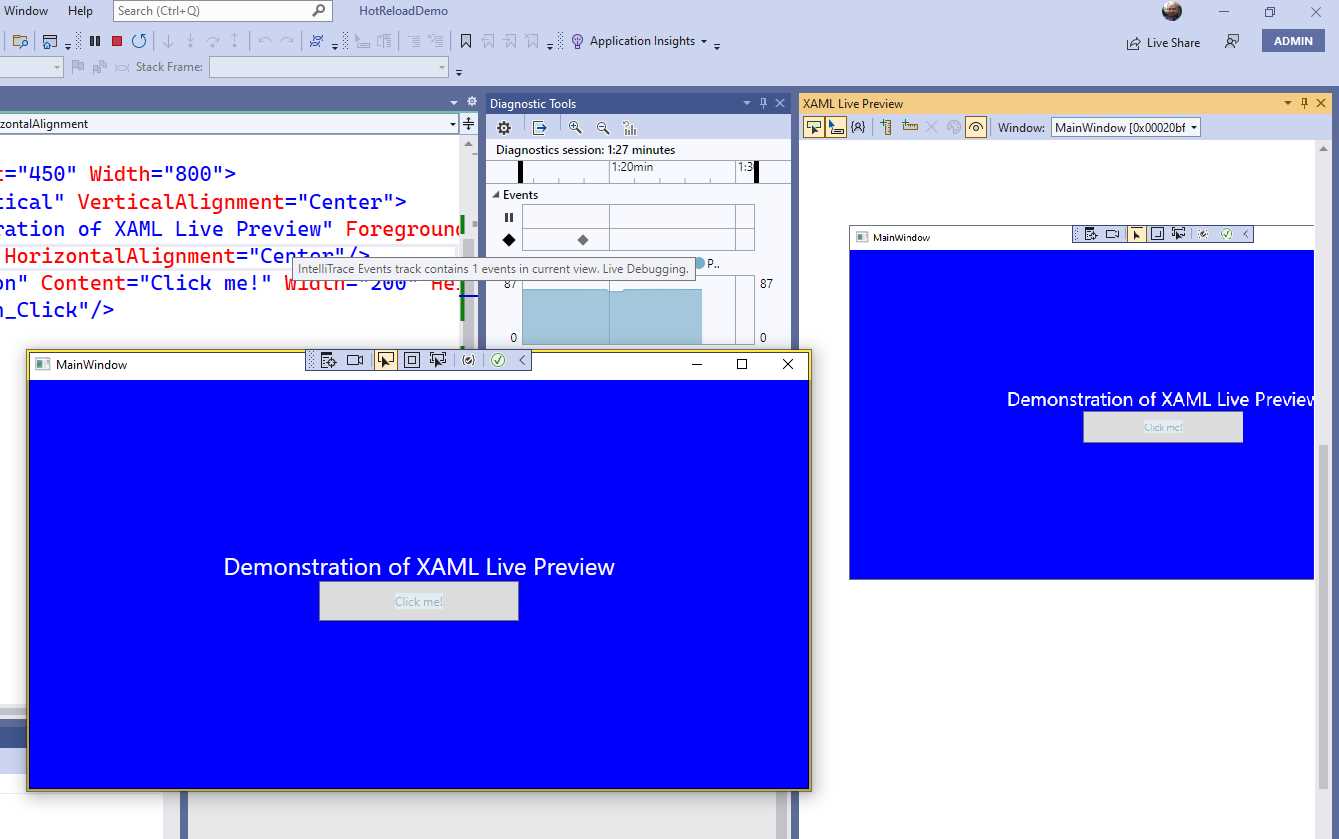
Task: Select the display layout adorners icon
Action: pos(412,360)
